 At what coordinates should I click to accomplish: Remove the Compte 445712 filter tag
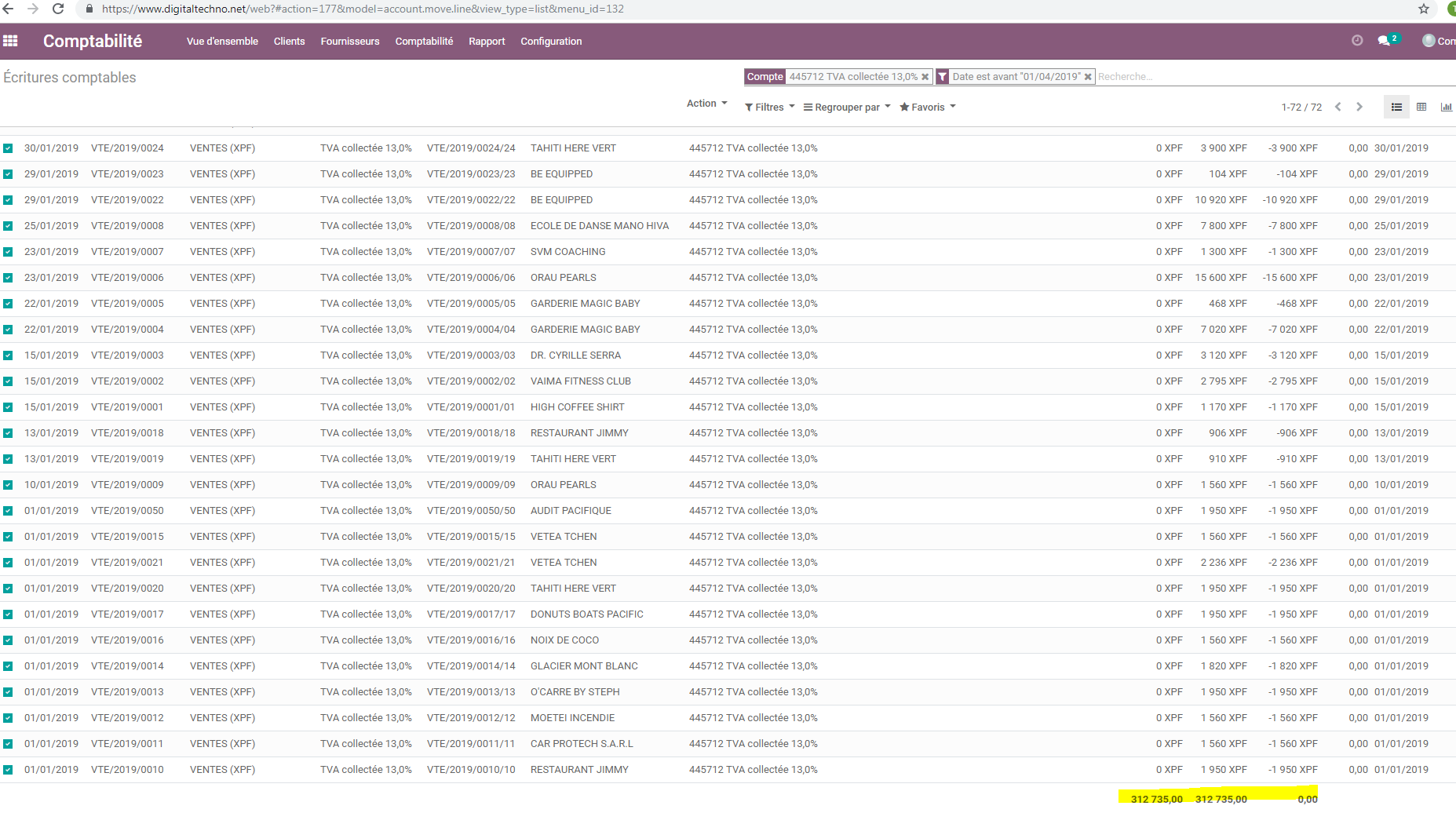(925, 77)
